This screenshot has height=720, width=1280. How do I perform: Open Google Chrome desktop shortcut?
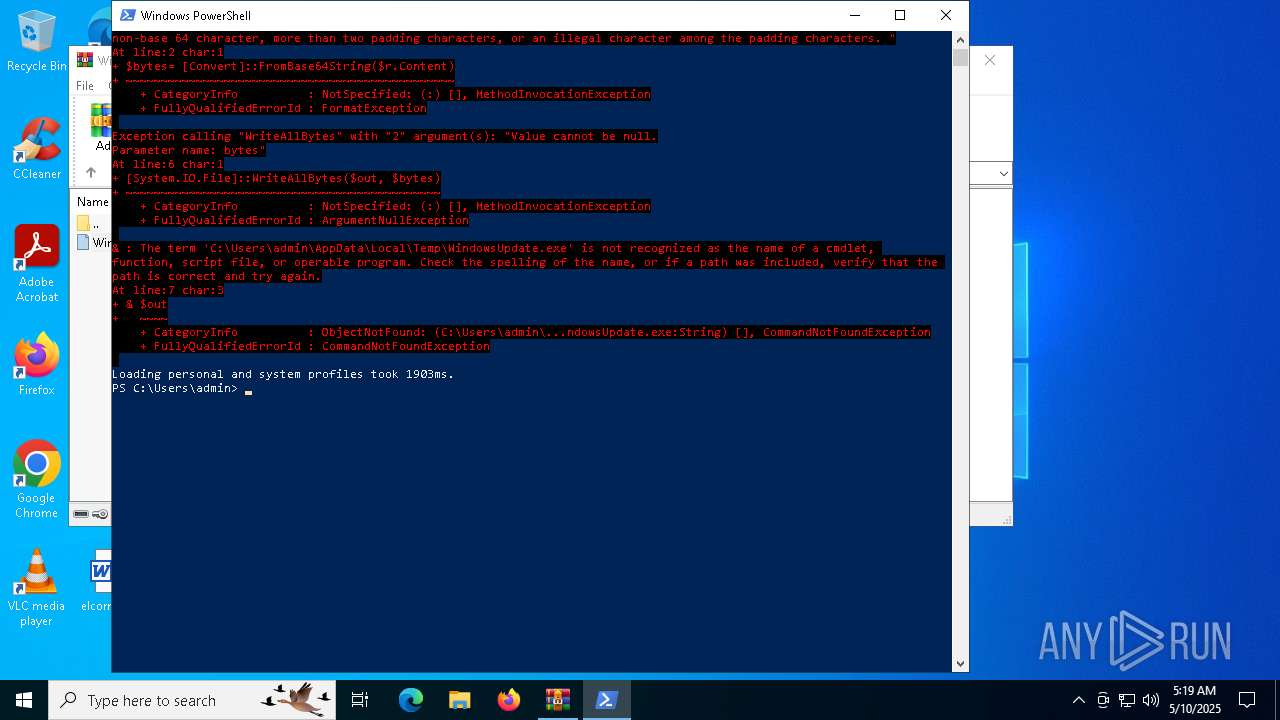tap(36, 480)
